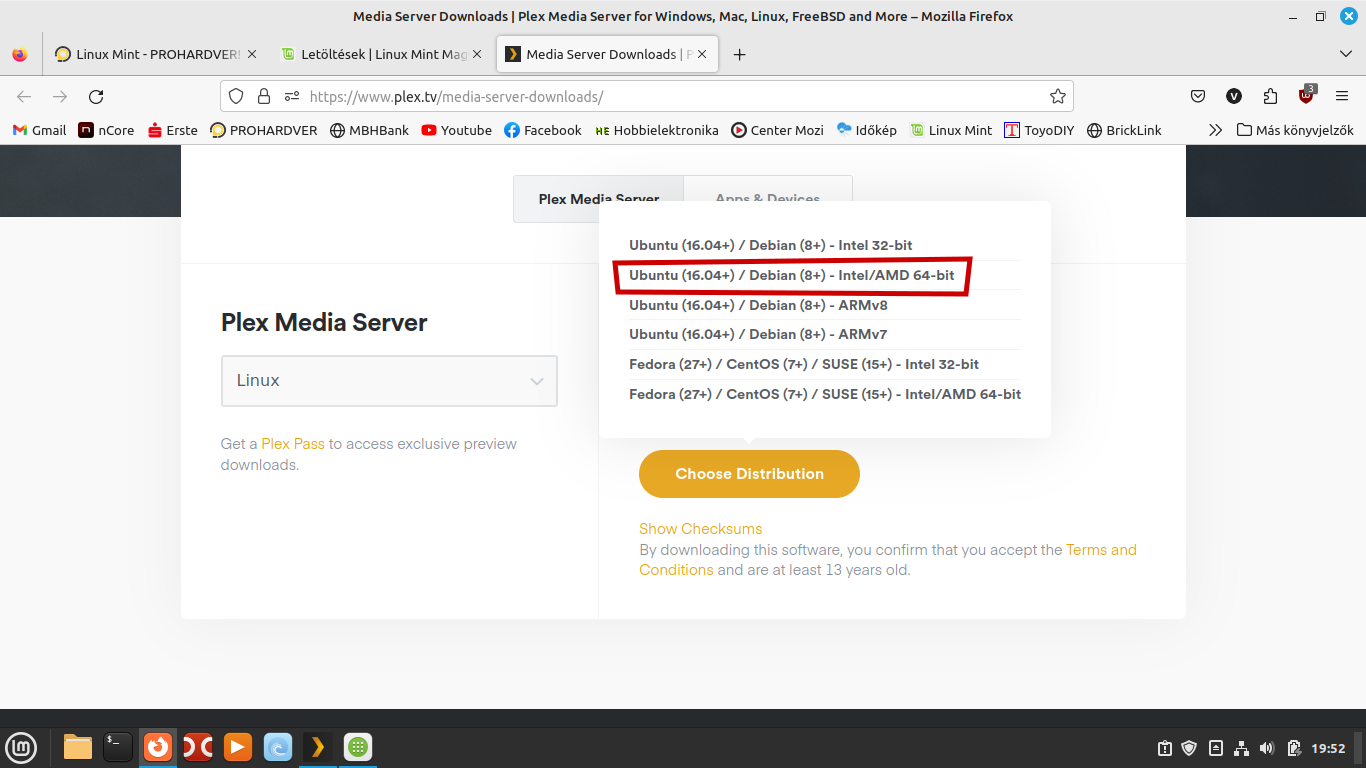Open the orange media player taskbar icon
1366x768 pixels.
pyautogui.click(x=238, y=747)
